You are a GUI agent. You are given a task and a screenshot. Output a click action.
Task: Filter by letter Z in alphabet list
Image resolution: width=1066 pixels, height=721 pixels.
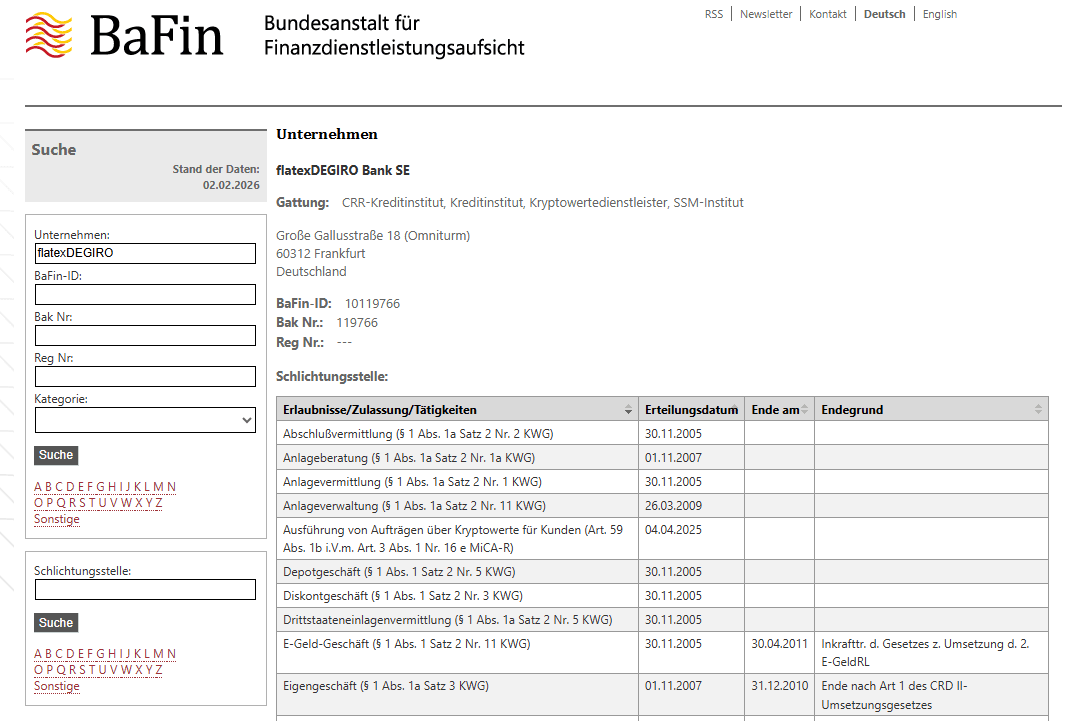coord(157,503)
